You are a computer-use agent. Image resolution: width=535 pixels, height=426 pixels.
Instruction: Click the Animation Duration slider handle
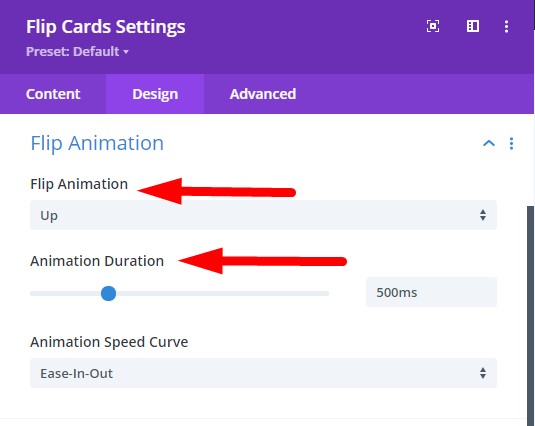point(109,293)
